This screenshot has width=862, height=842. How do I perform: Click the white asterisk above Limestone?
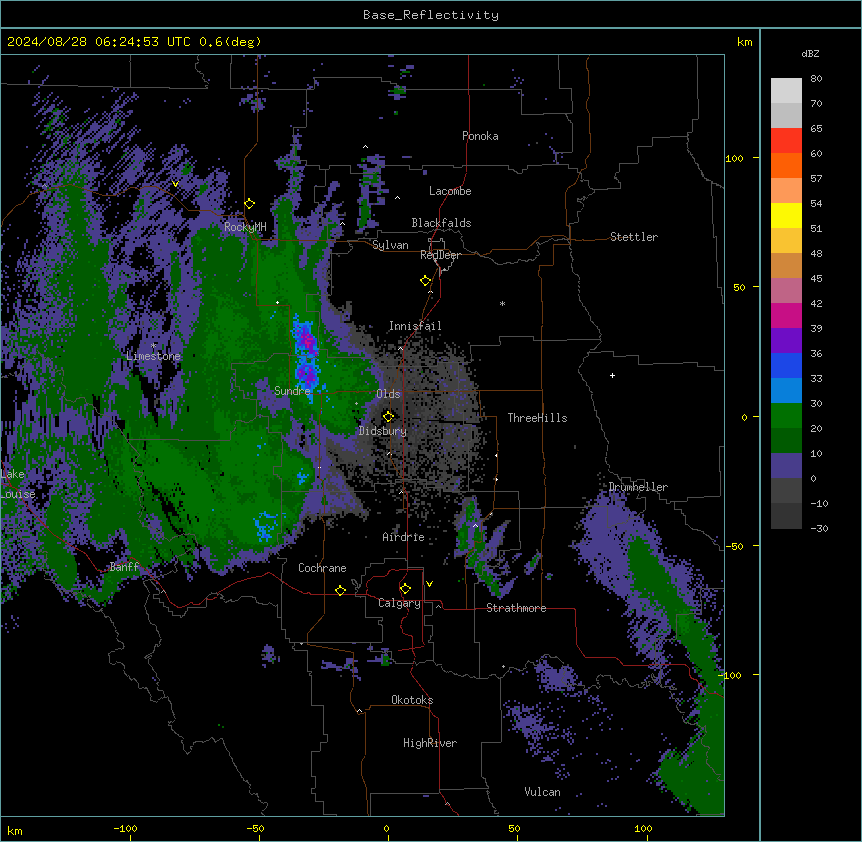[153, 346]
